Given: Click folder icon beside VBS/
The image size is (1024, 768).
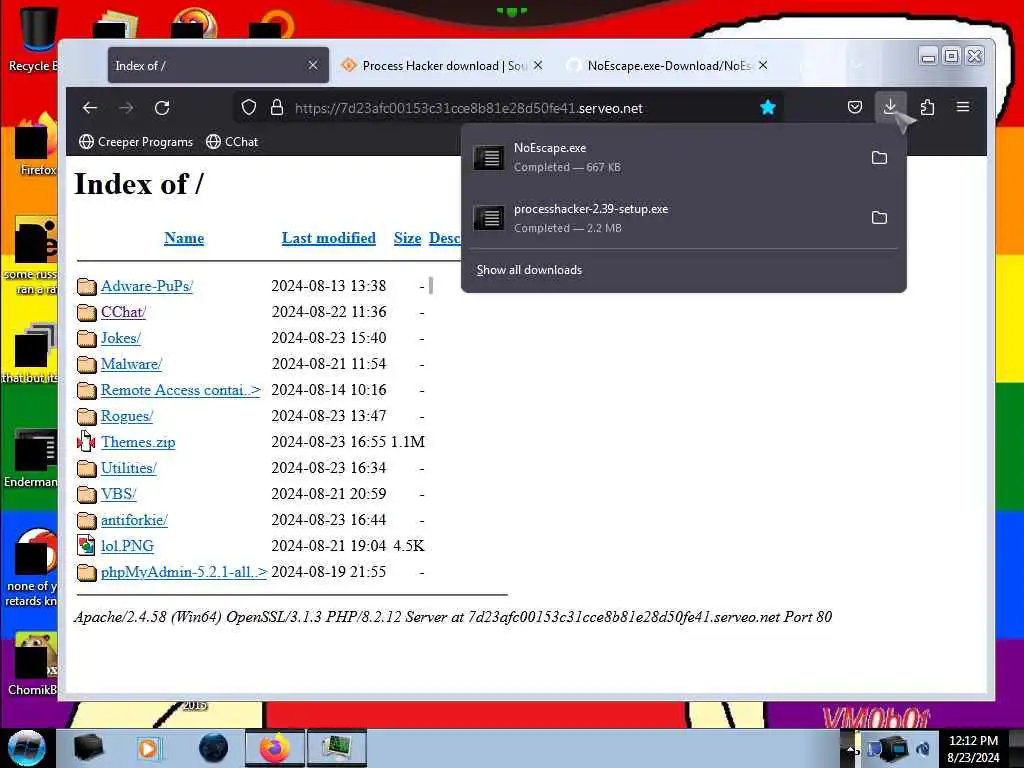Looking at the screenshot, I should (x=86, y=494).
